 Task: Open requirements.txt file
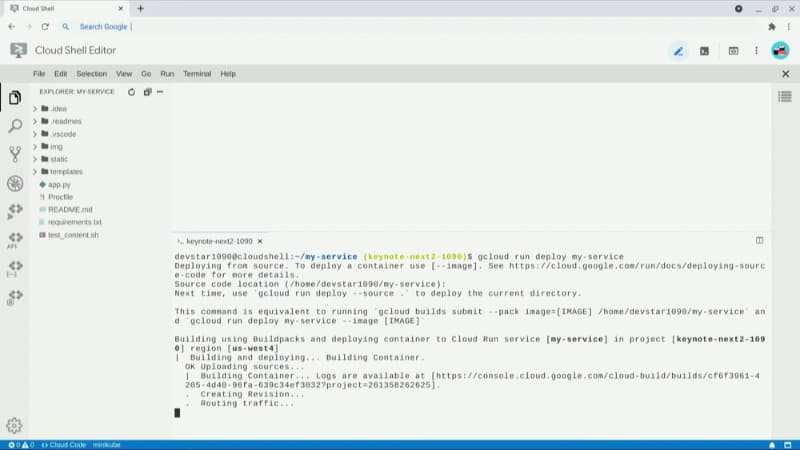click(74, 222)
